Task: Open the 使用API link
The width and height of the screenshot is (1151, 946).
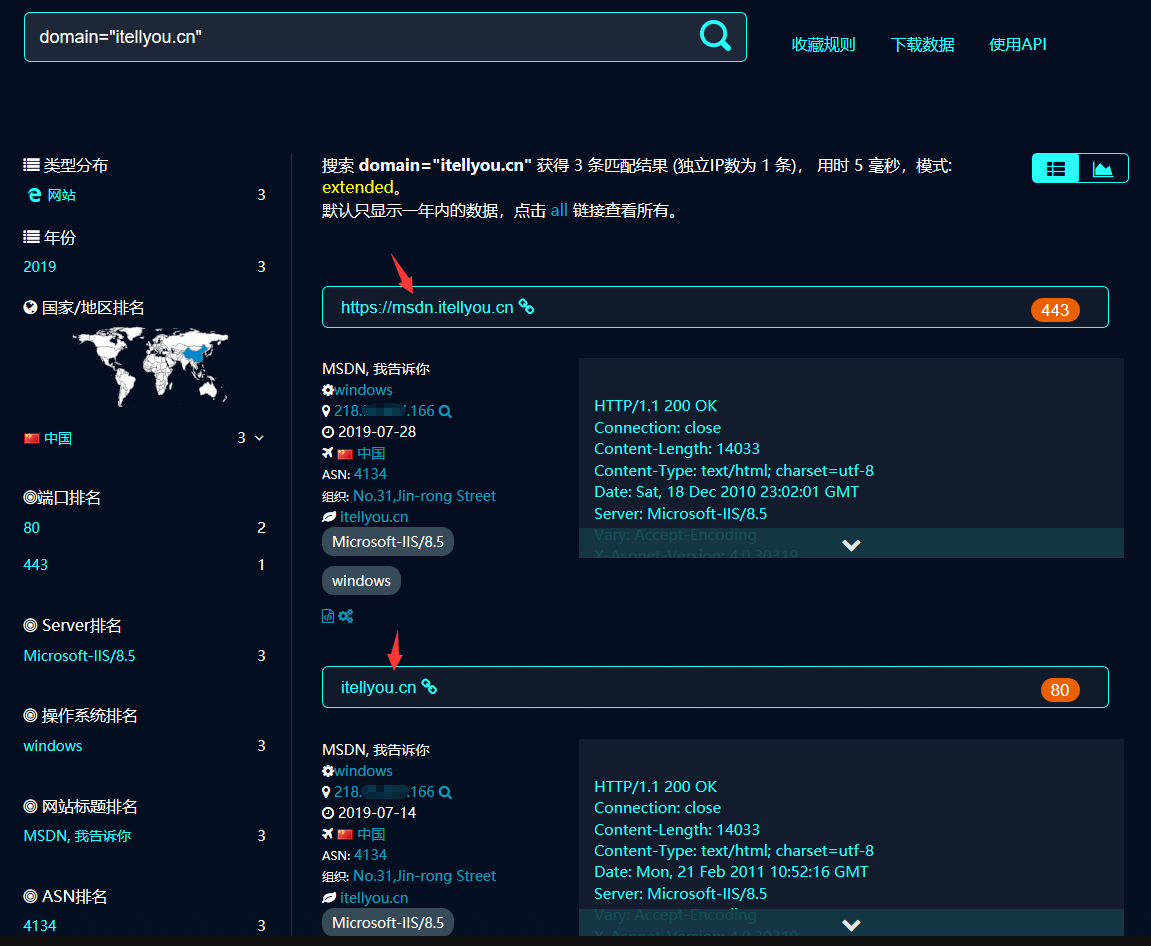Action: click(1017, 45)
